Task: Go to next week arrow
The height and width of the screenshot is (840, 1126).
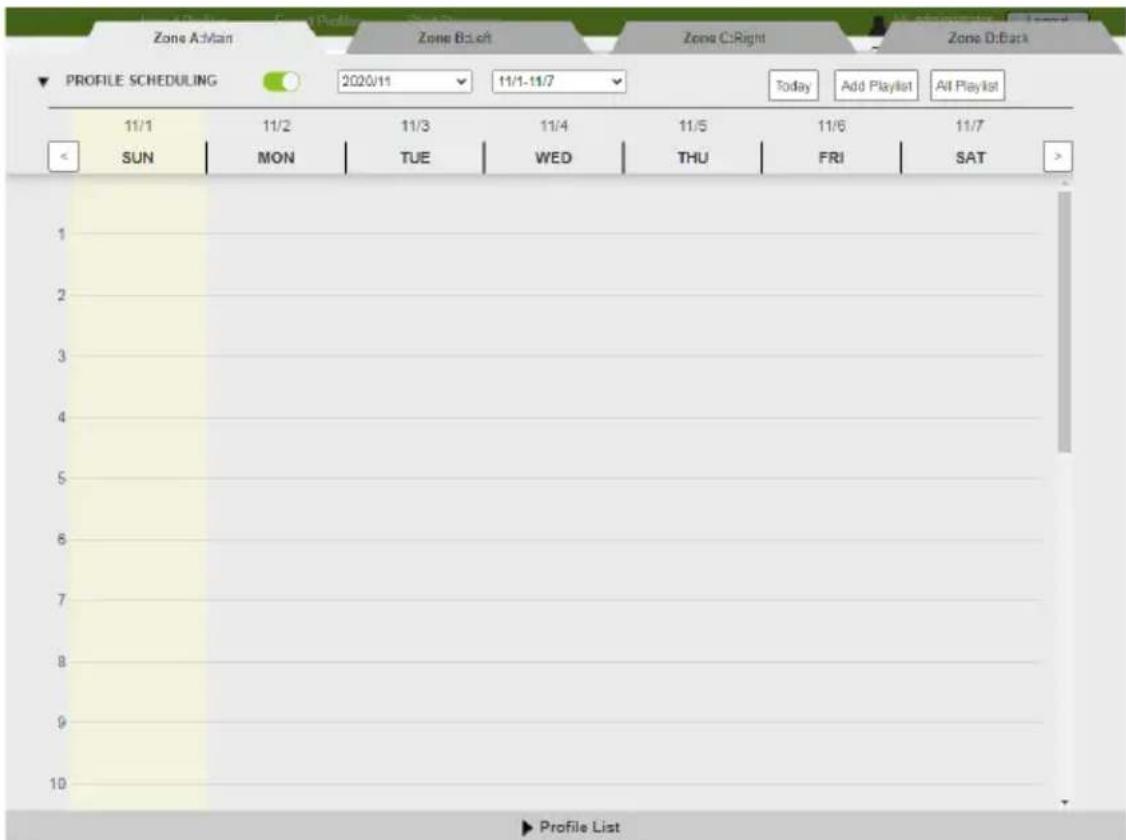Action: coord(1058,157)
